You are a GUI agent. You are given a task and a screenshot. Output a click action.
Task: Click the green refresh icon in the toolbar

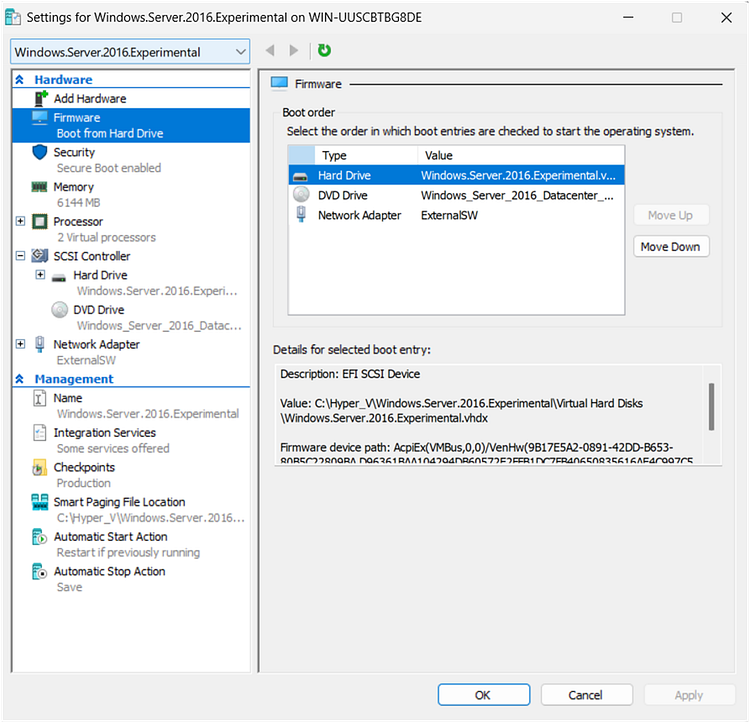click(x=324, y=50)
